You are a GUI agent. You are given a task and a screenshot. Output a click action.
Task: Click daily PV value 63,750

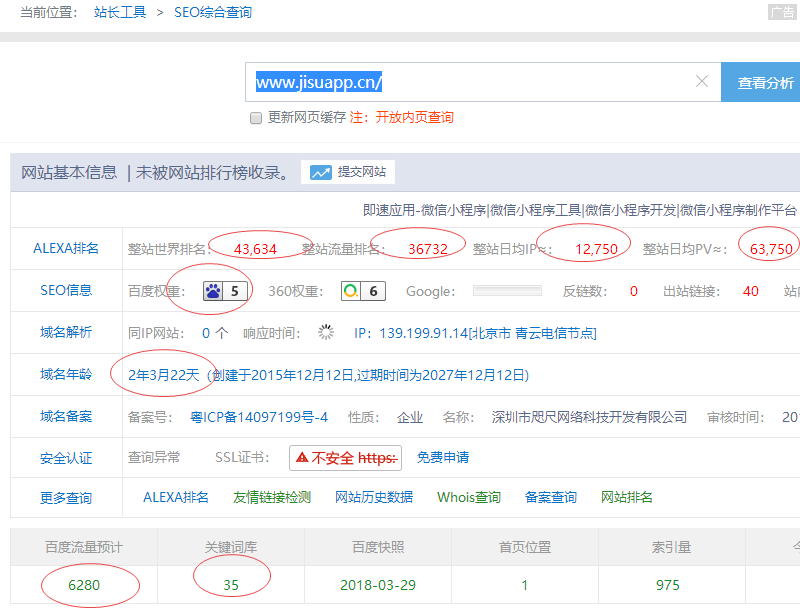(x=771, y=249)
